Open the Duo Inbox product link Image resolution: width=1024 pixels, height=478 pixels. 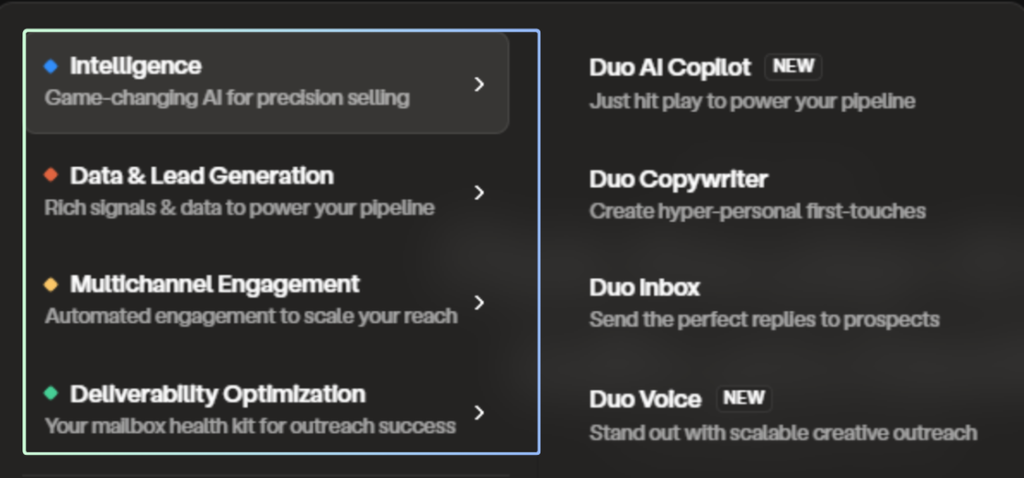pos(644,288)
